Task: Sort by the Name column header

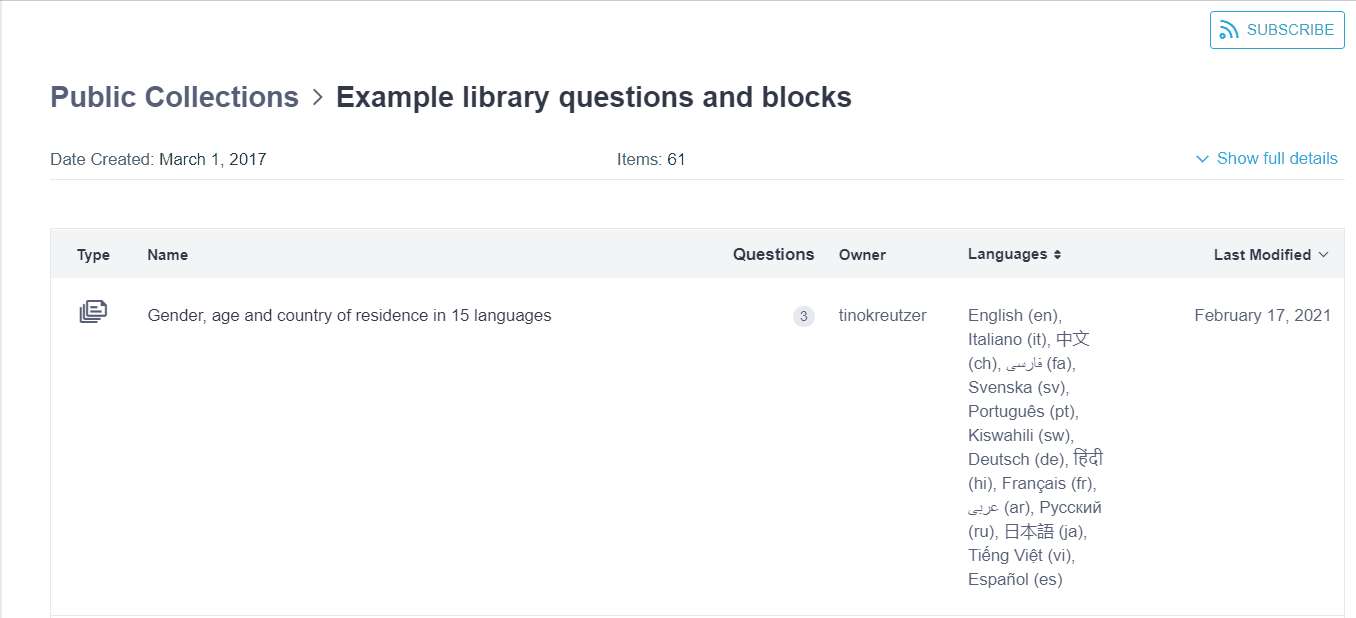Action: pos(167,255)
